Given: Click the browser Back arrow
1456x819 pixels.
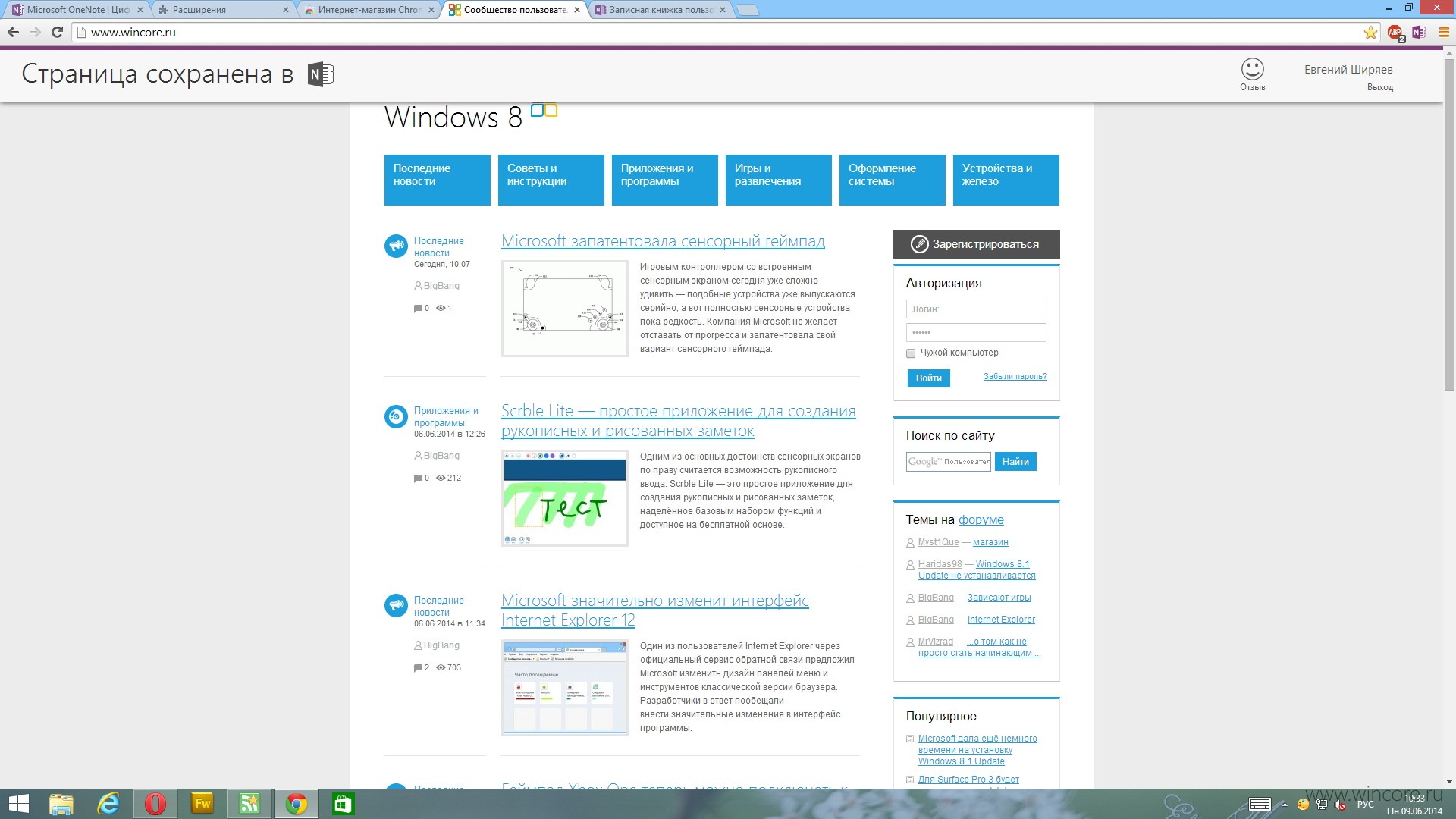Looking at the screenshot, I should [x=13, y=32].
